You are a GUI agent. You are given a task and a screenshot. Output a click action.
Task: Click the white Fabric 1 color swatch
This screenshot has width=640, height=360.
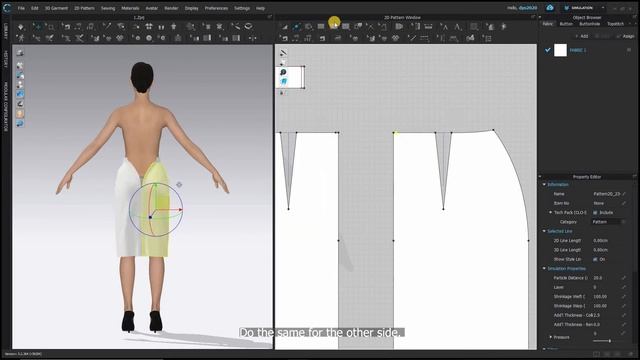coord(560,50)
